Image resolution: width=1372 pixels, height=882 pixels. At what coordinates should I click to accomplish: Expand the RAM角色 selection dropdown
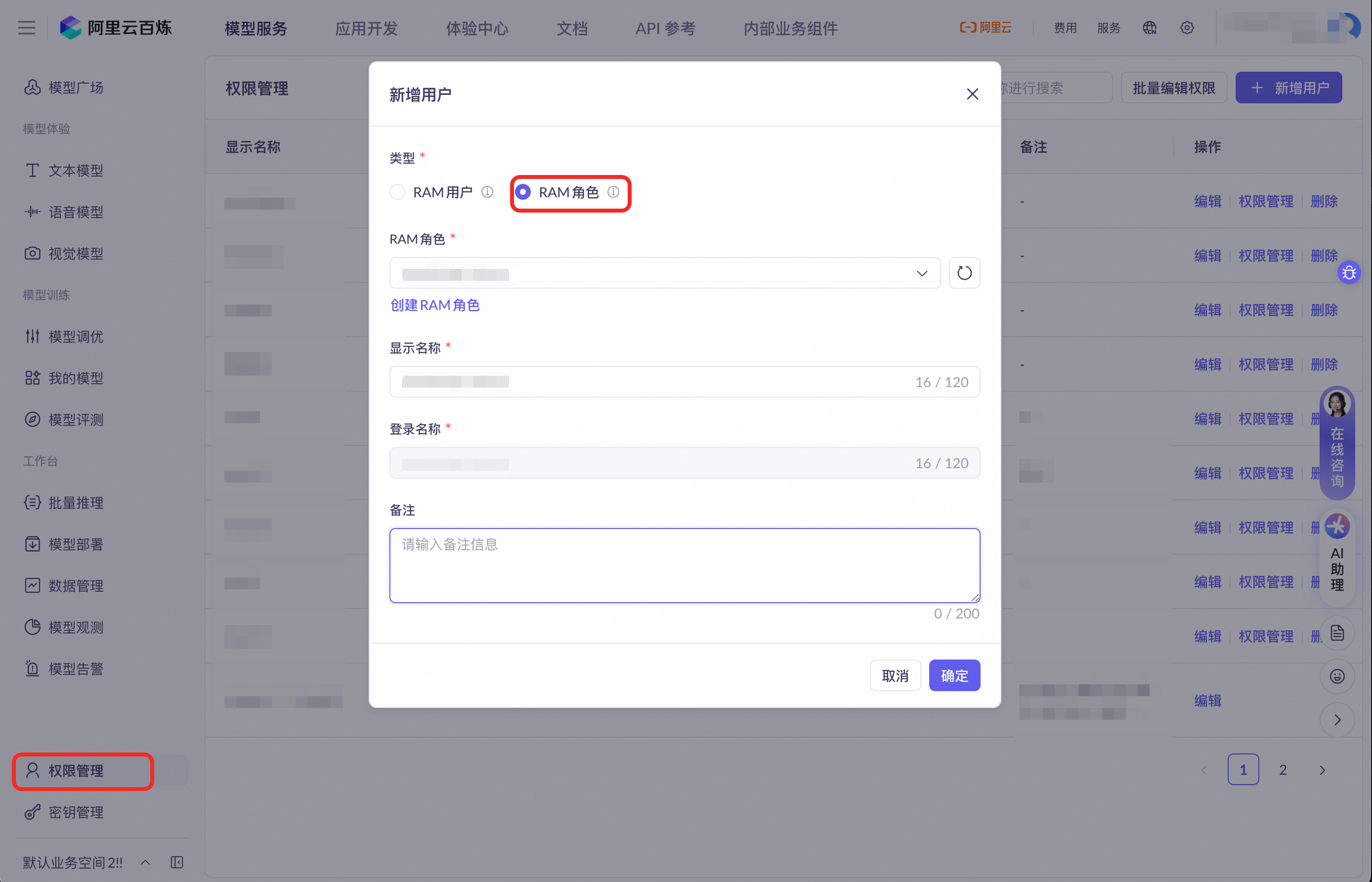tap(664, 273)
